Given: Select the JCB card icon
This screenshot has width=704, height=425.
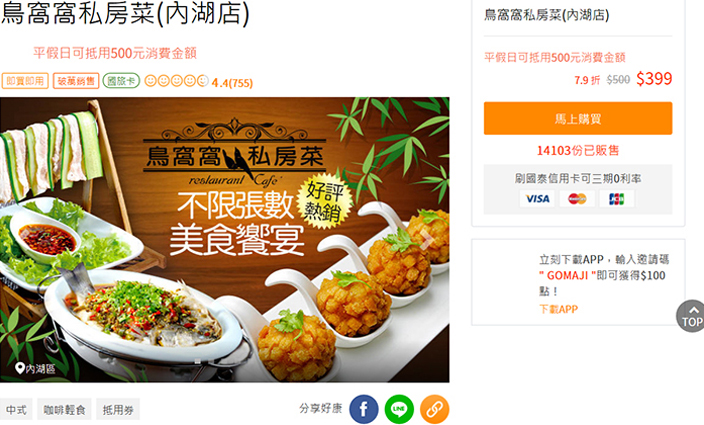Looking at the screenshot, I should pyautogui.click(x=617, y=198).
